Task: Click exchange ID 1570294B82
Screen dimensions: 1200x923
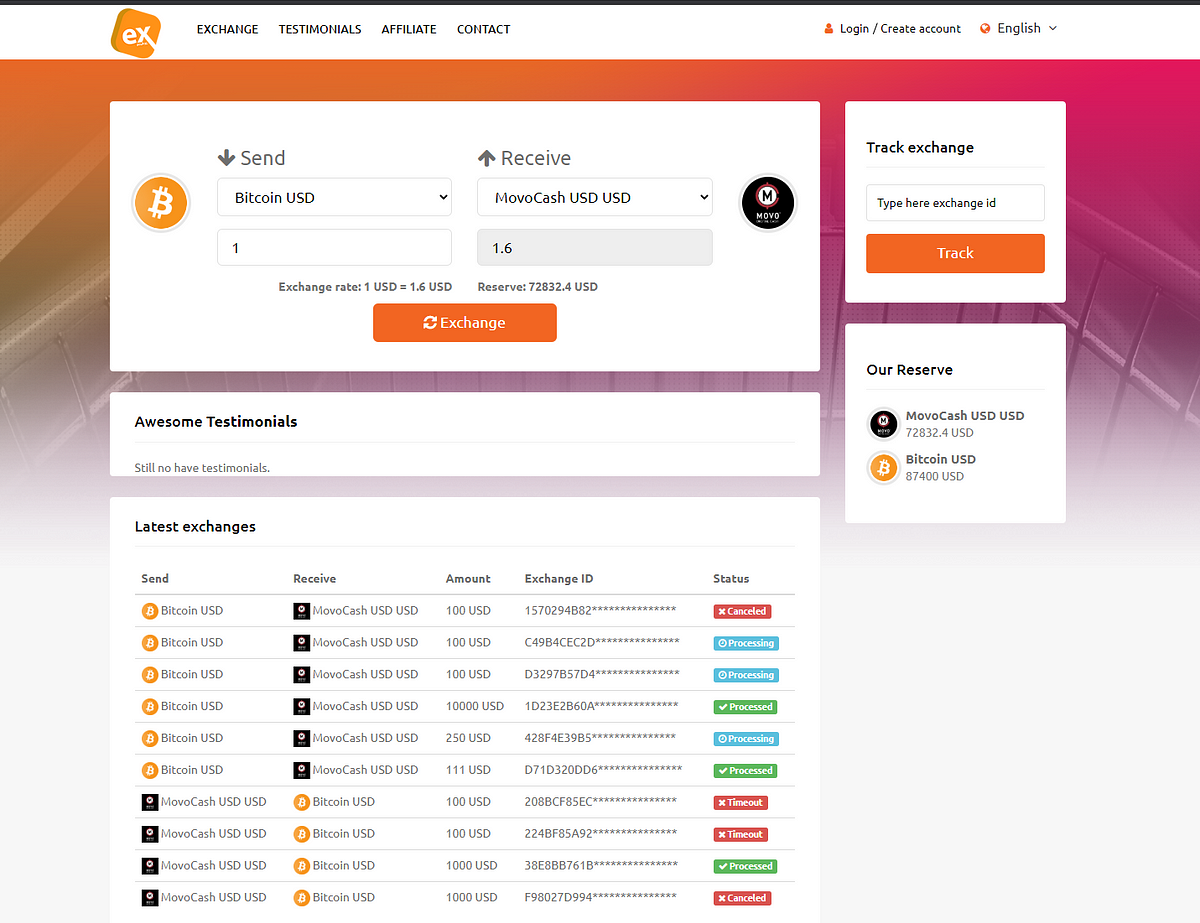Action: 600,611
